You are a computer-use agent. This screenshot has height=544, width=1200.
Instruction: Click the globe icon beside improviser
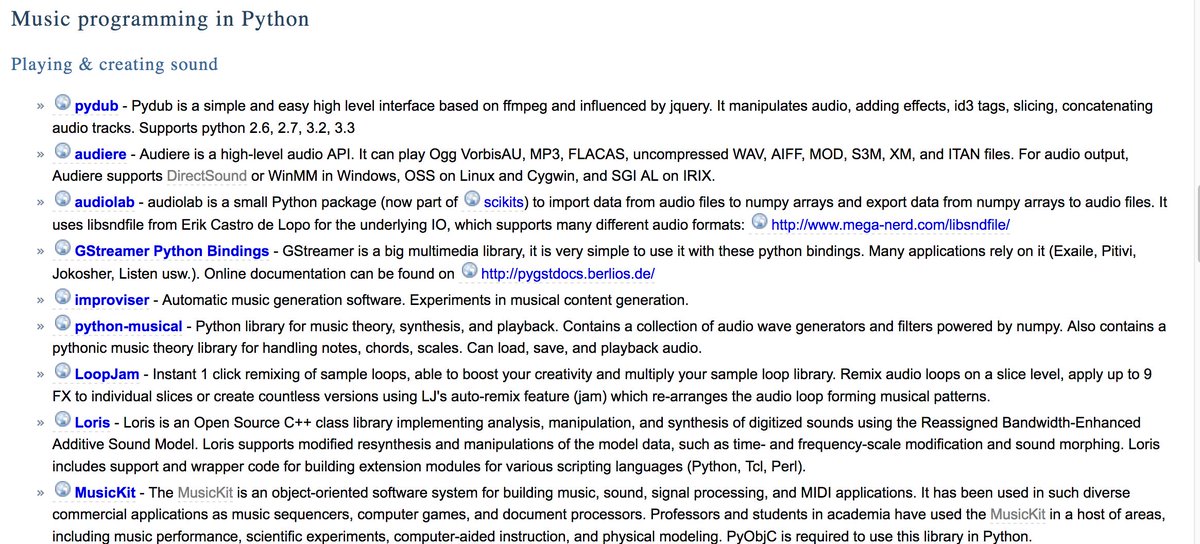(x=62, y=296)
